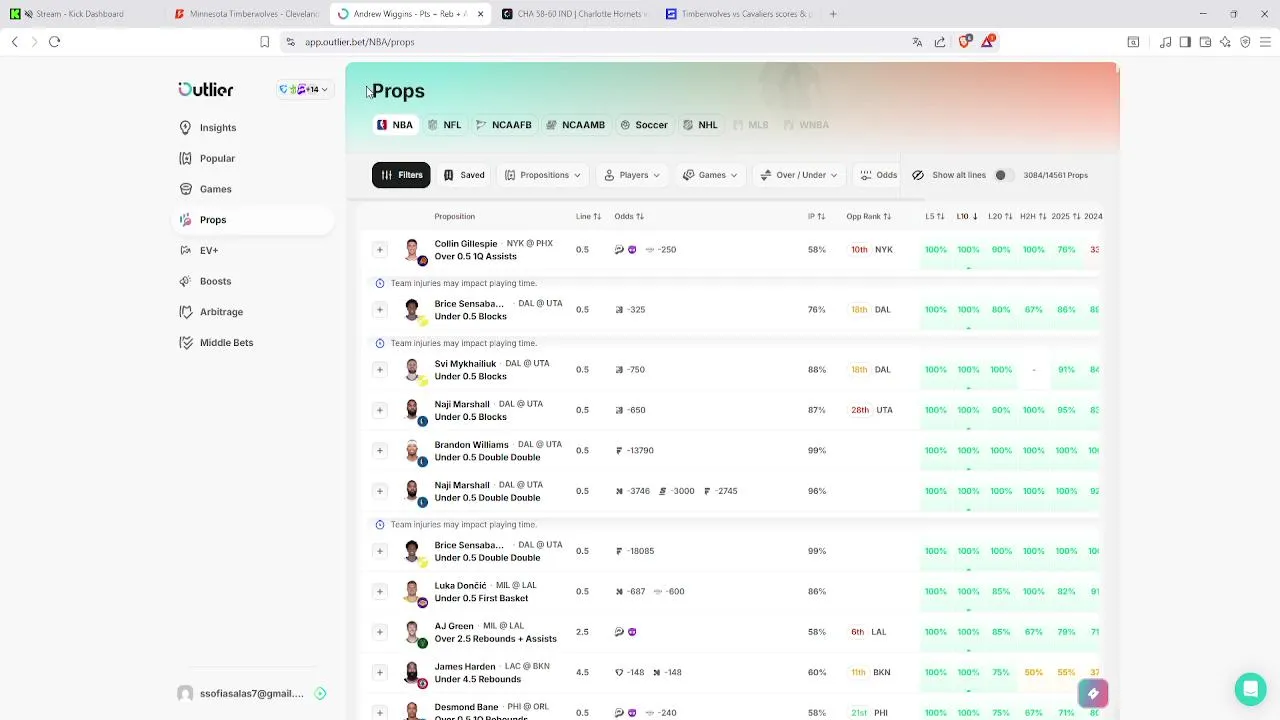Go to Games in sidebar
Image resolution: width=1280 pixels, height=720 pixels.
click(x=205, y=189)
